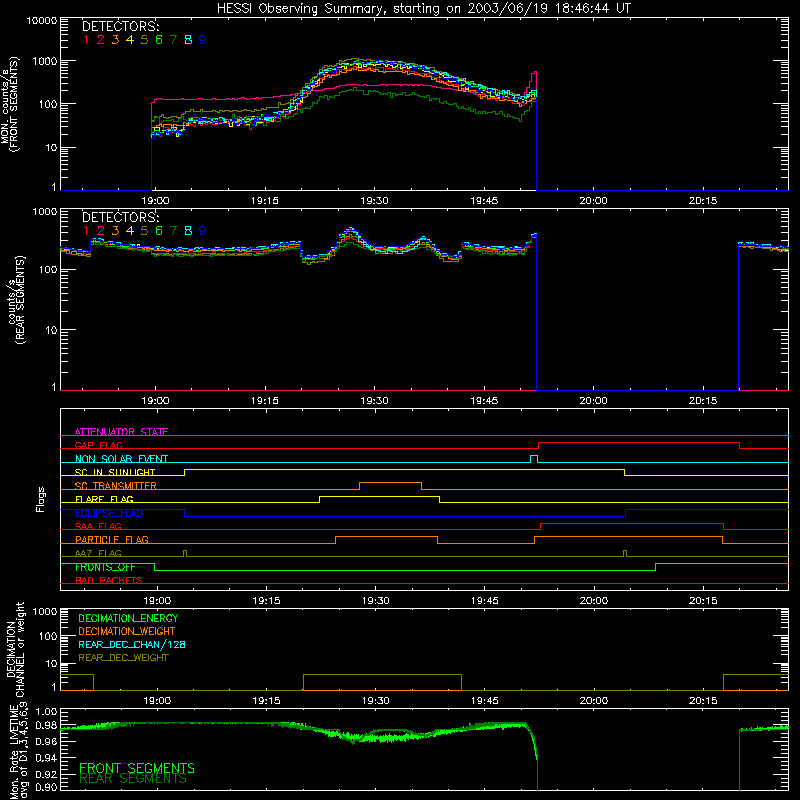Click the 'SAA_FLAG' label
This screenshot has width=800, height=800.
click(98, 526)
